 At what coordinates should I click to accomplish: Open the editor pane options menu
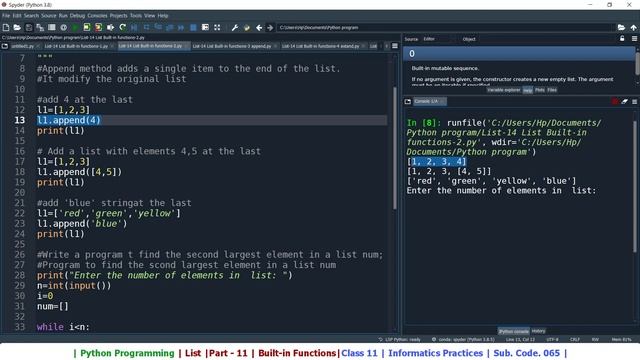pyautogui.click(x=395, y=46)
